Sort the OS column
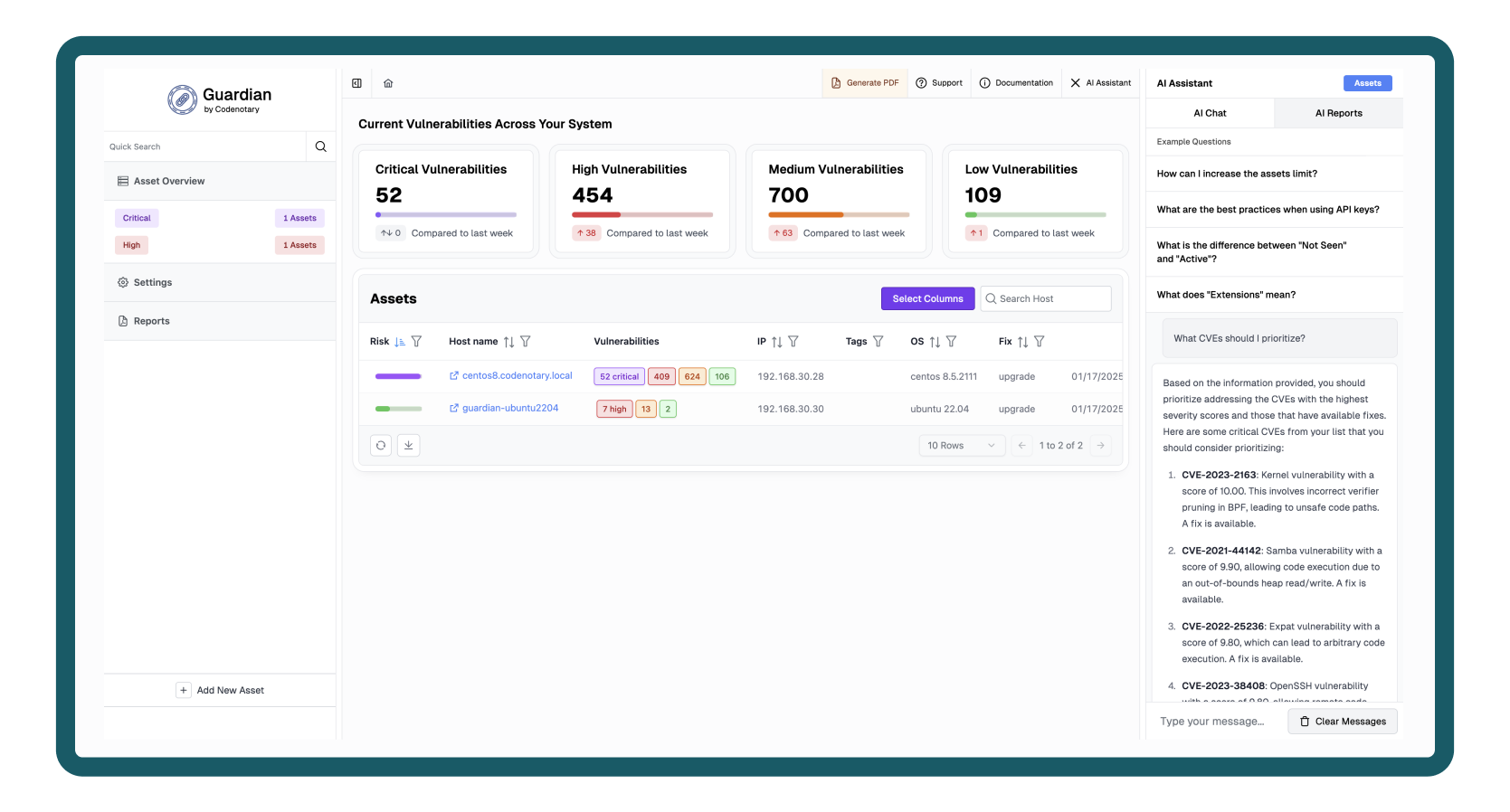The width and height of the screenshot is (1510, 812). coord(935,342)
